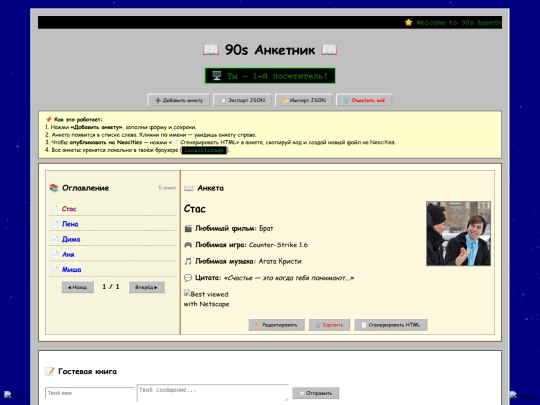Click the memo icon next to Гостевая книга

50,371
